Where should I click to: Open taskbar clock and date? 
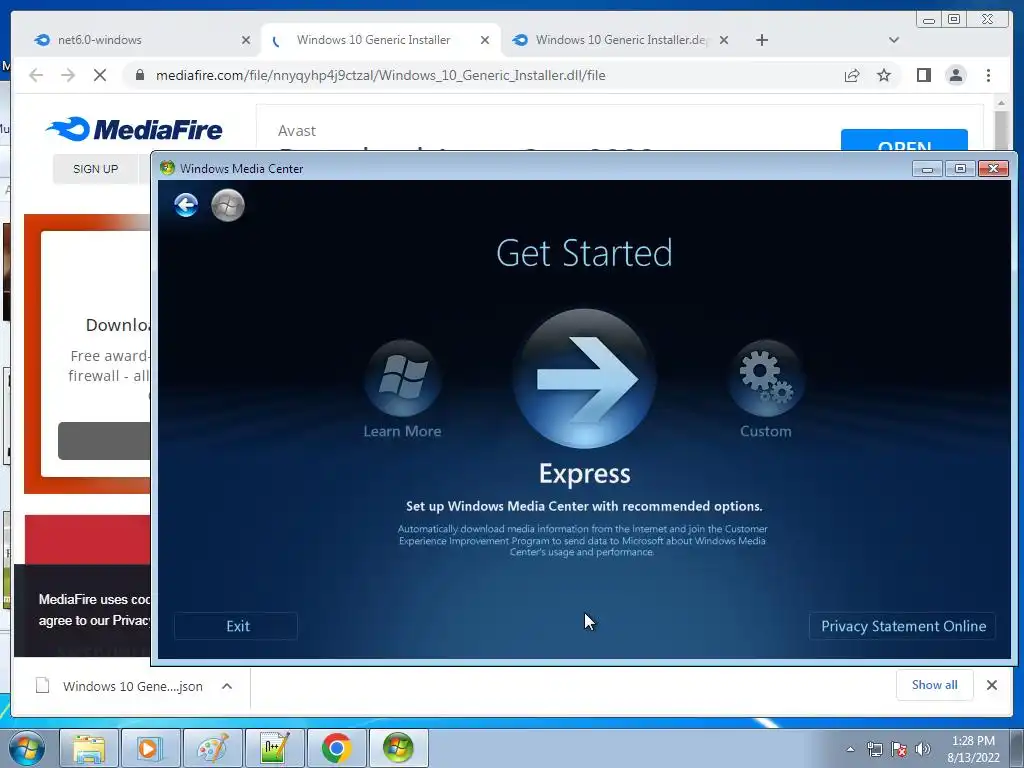click(x=973, y=749)
